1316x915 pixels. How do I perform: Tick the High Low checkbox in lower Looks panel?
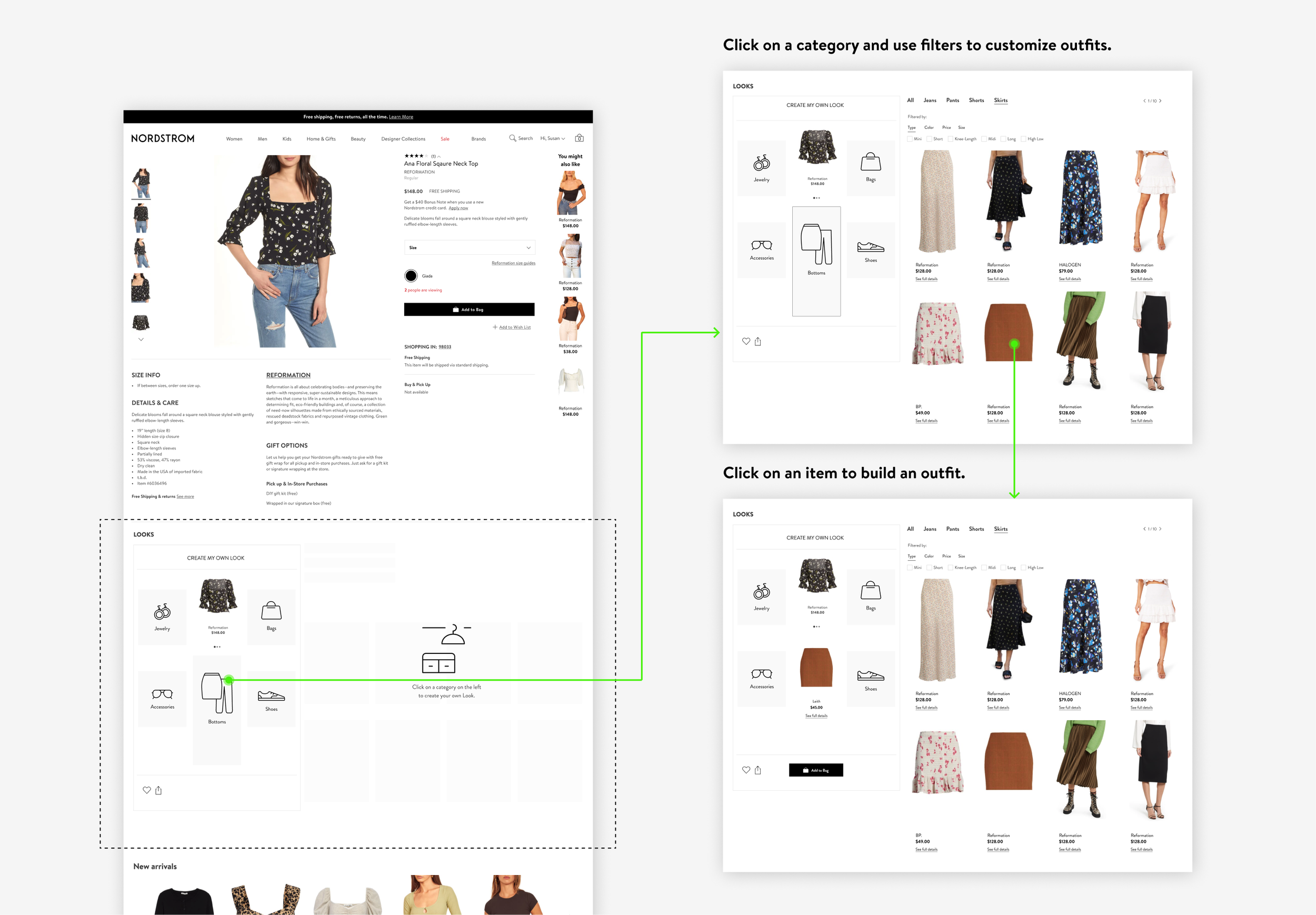pos(1024,568)
